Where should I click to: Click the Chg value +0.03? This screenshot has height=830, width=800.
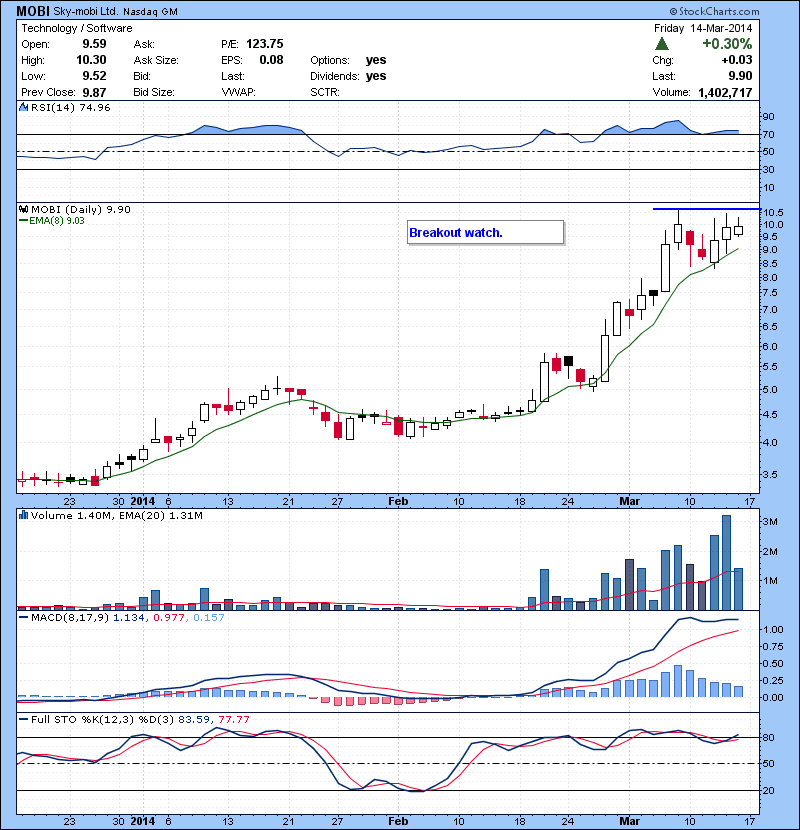click(737, 60)
